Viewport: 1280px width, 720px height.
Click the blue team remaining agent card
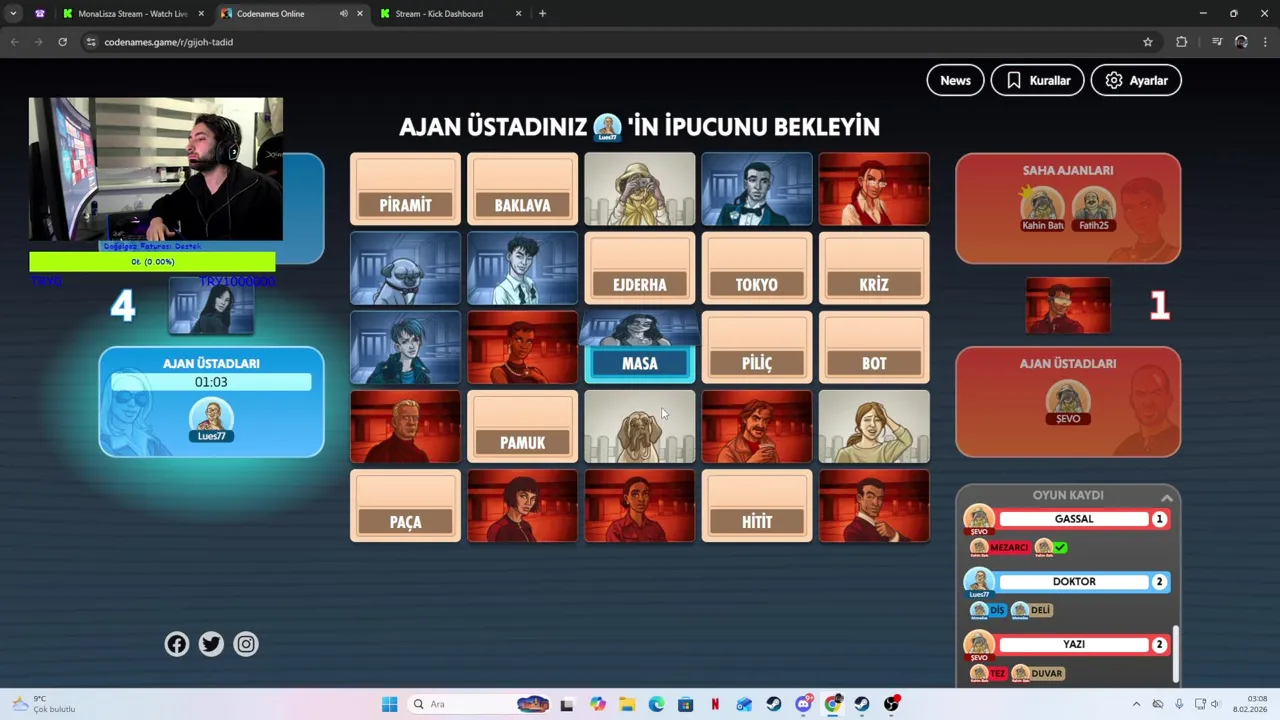tap(211, 306)
